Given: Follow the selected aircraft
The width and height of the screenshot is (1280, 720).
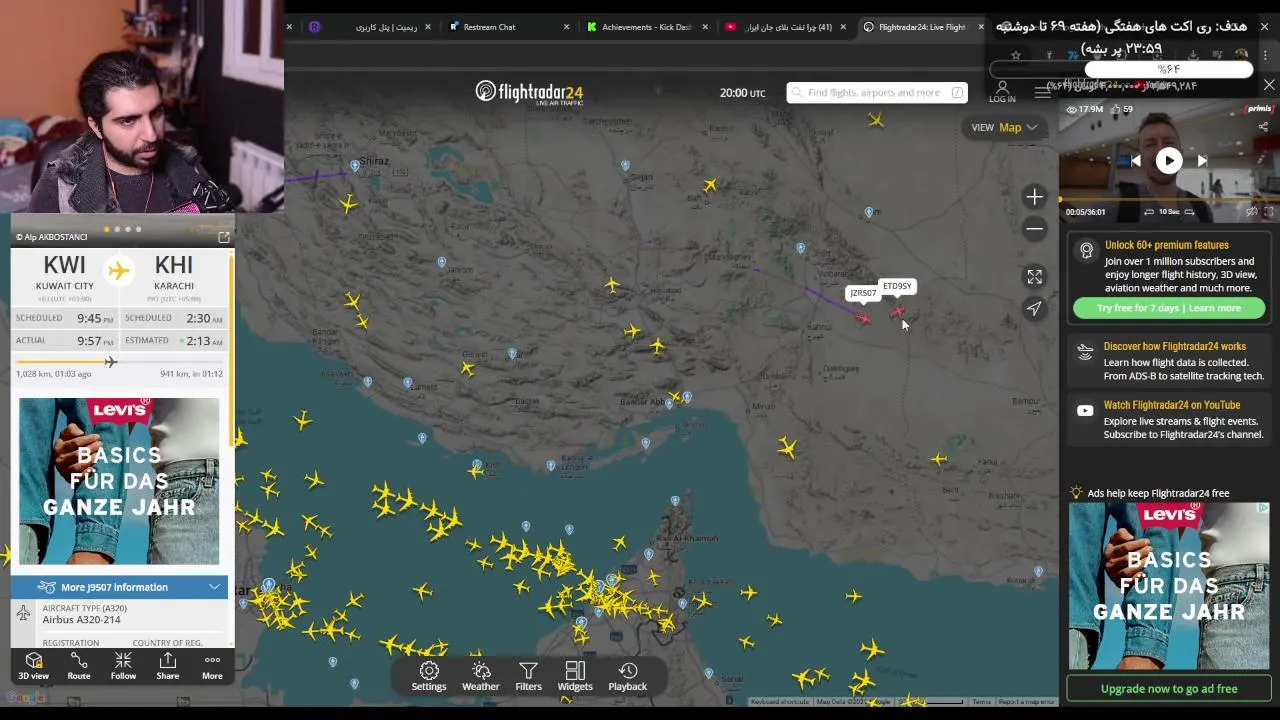Looking at the screenshot, I should 123,666.
